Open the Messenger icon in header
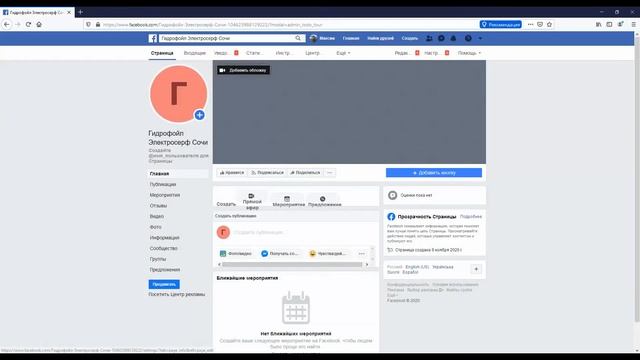 (x=441, y=38)
